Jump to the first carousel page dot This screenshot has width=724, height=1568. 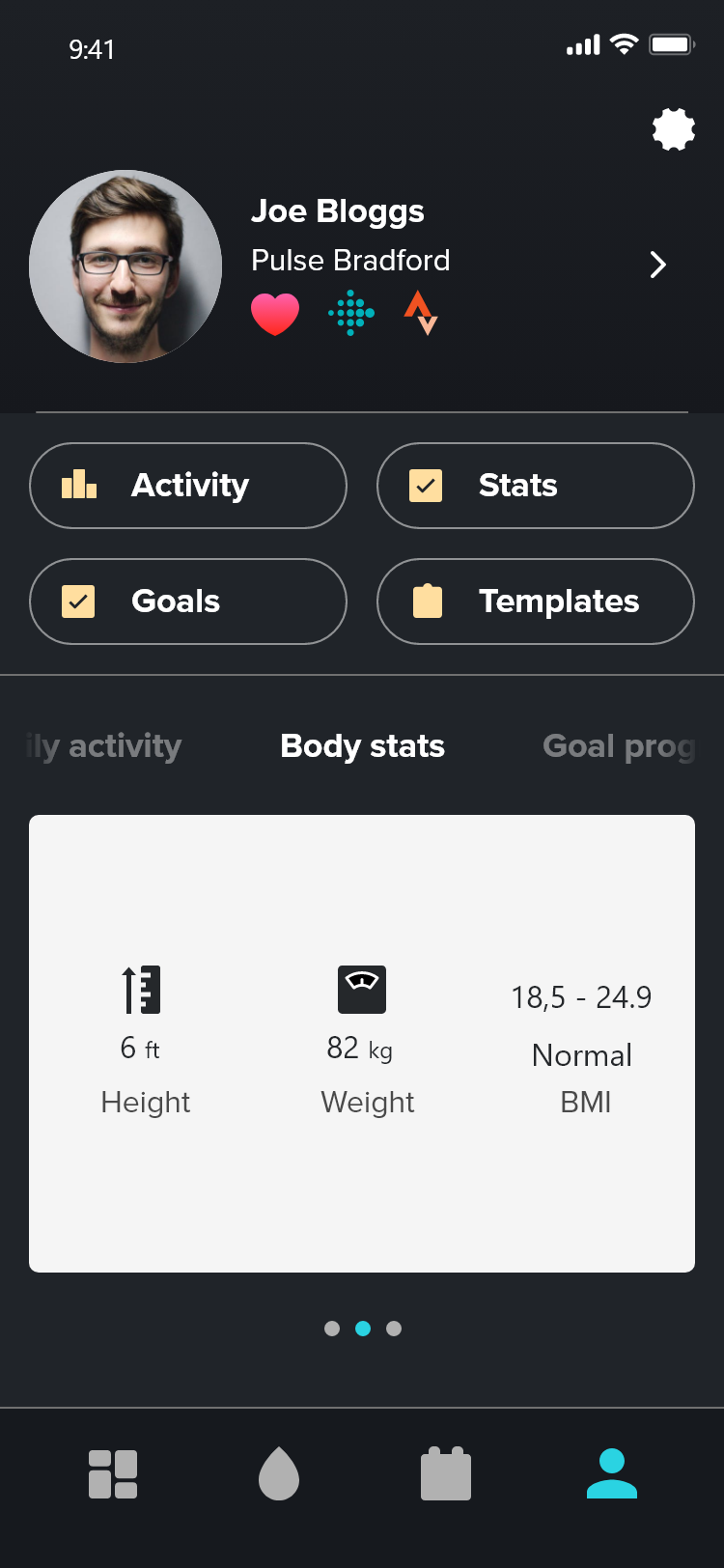332,1329
